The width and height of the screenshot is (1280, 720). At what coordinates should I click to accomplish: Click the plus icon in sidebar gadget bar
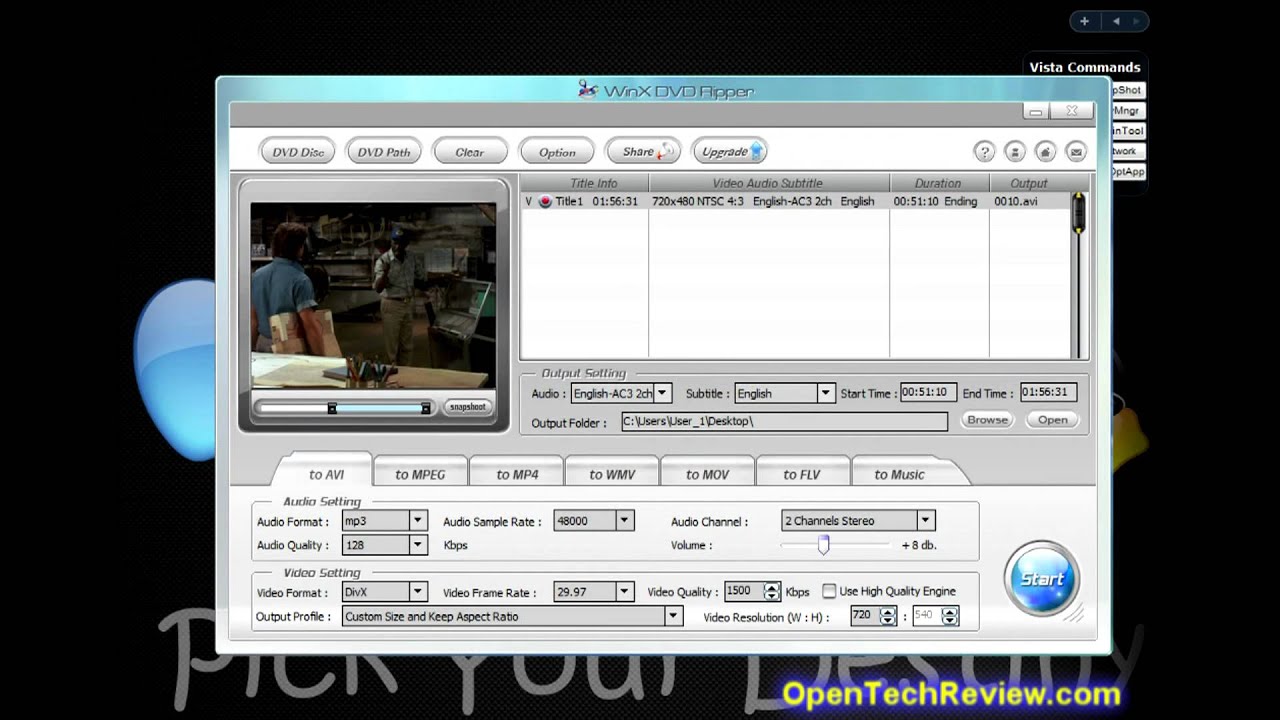coord(1084,21)
